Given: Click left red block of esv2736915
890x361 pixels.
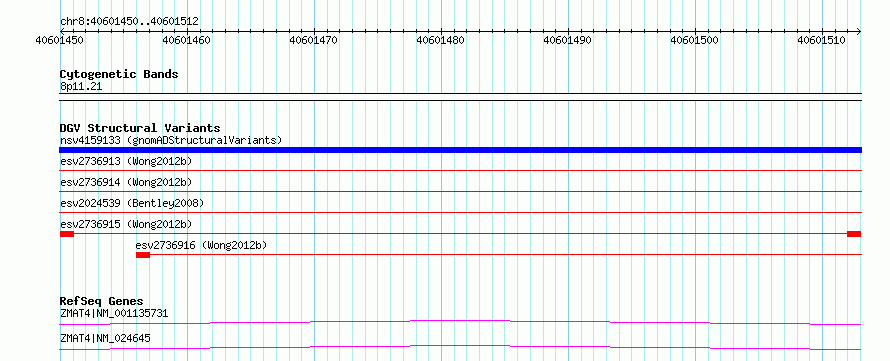Looking at the screenshot, I should (67, 234).
